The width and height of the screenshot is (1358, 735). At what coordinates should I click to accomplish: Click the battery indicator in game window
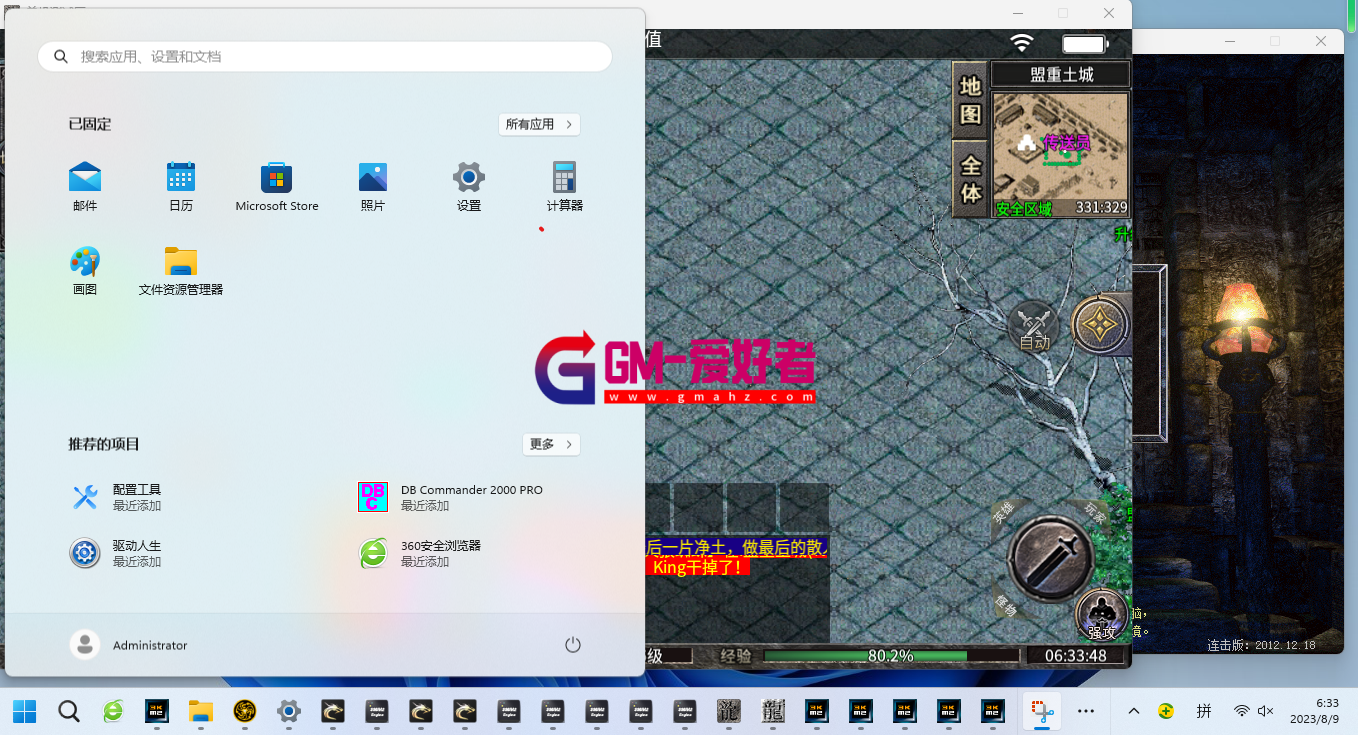click(x=1085, y=44)
